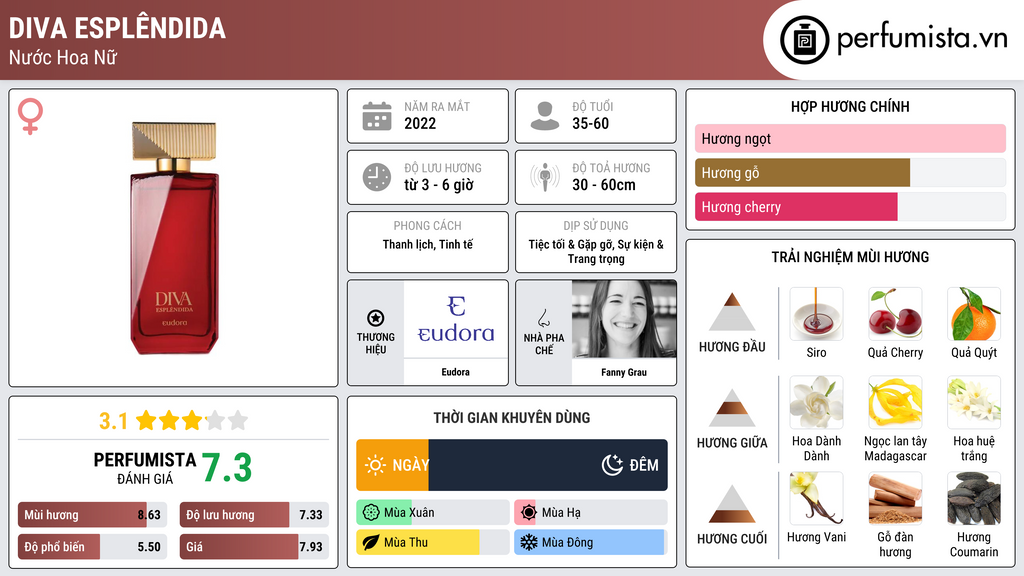Image resolution: width=1024 pixels, height=576 pixels.
Task: Click the Hương cherry accord bar
Action: tap(850, 207)
